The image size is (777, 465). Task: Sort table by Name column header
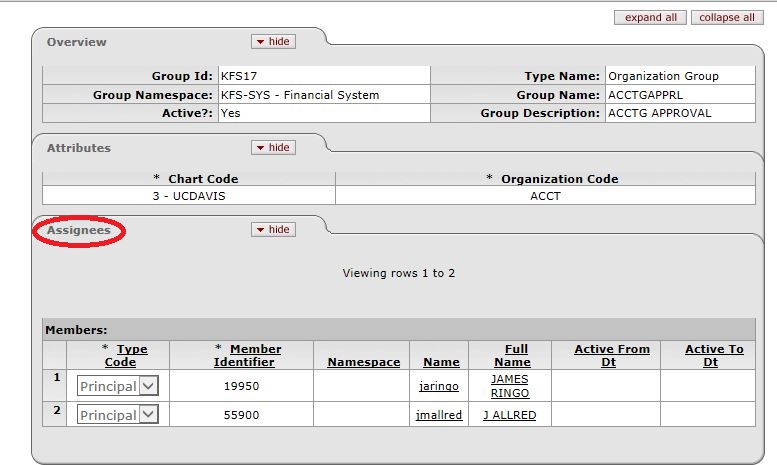(x=441, y=362)
